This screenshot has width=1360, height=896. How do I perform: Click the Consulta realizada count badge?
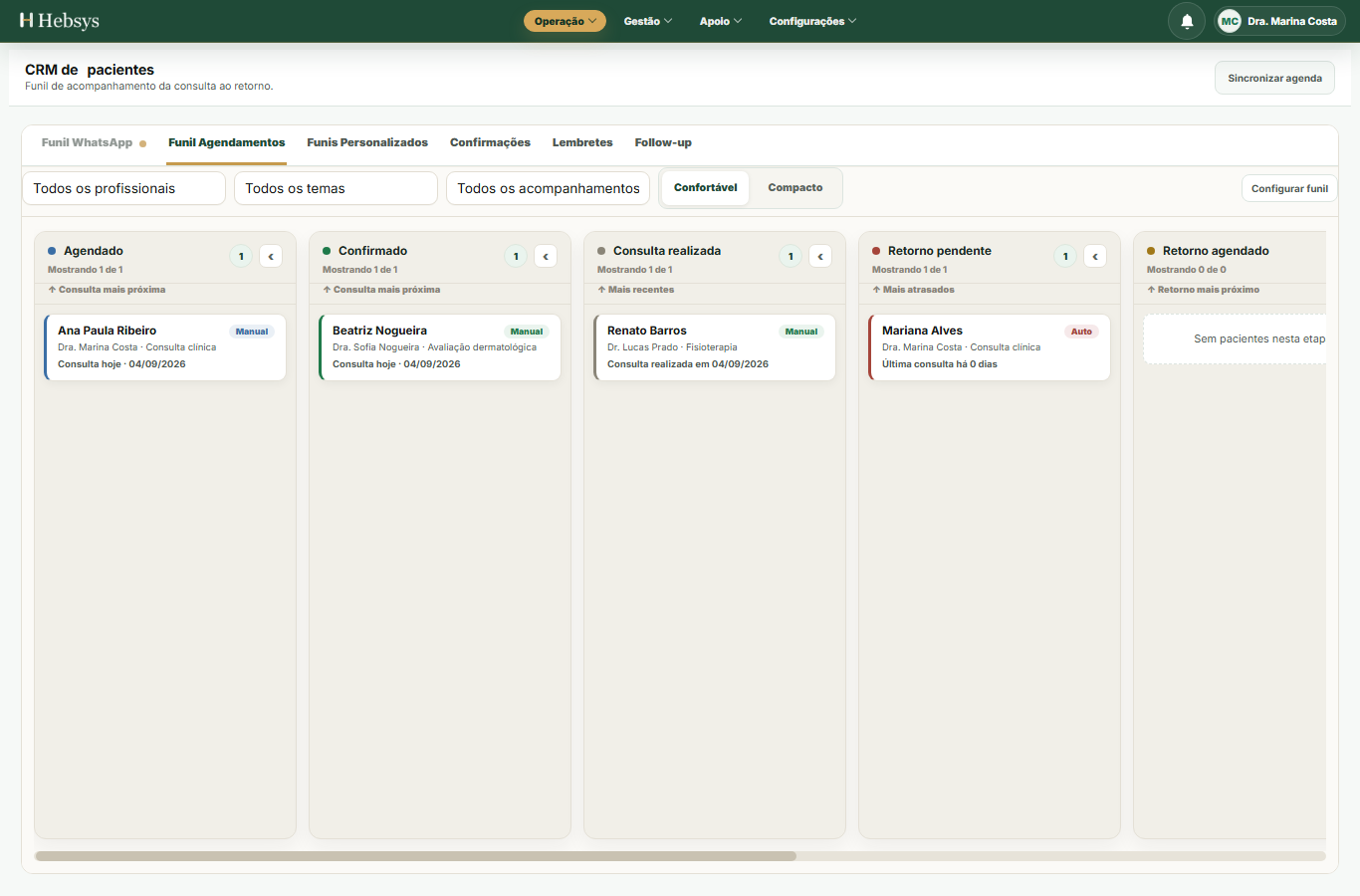point(791,256)
